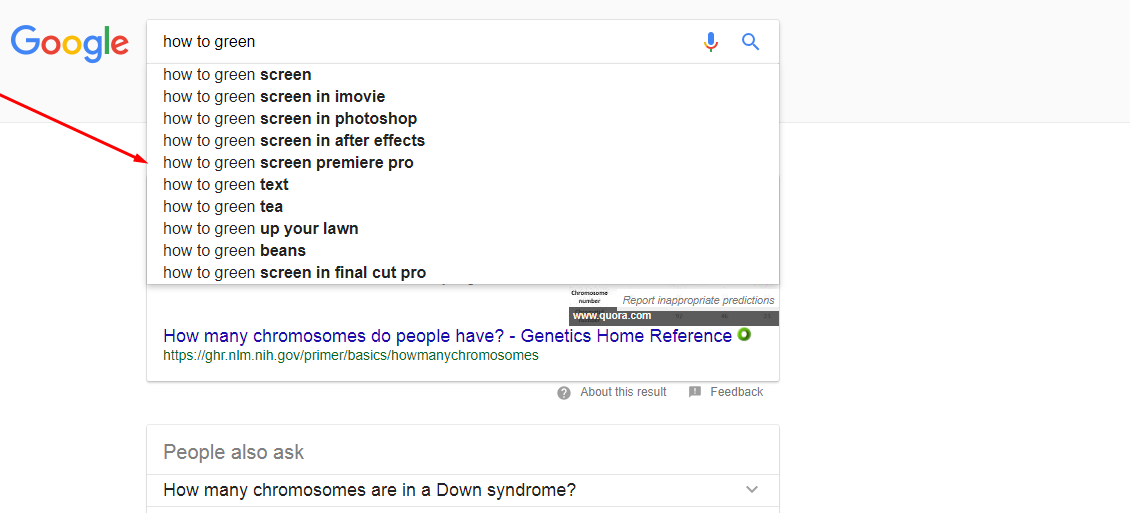Select "how to green screen in after effects"
Screen dimensions: 1130x513
click(x=463, y=140)
